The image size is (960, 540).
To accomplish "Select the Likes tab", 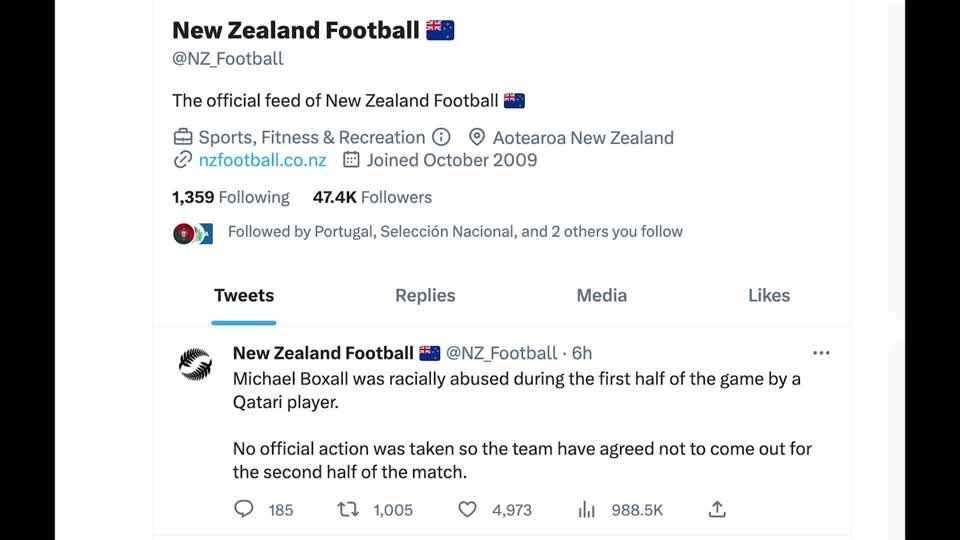I will pyautogui.click(x=769, y=295).
